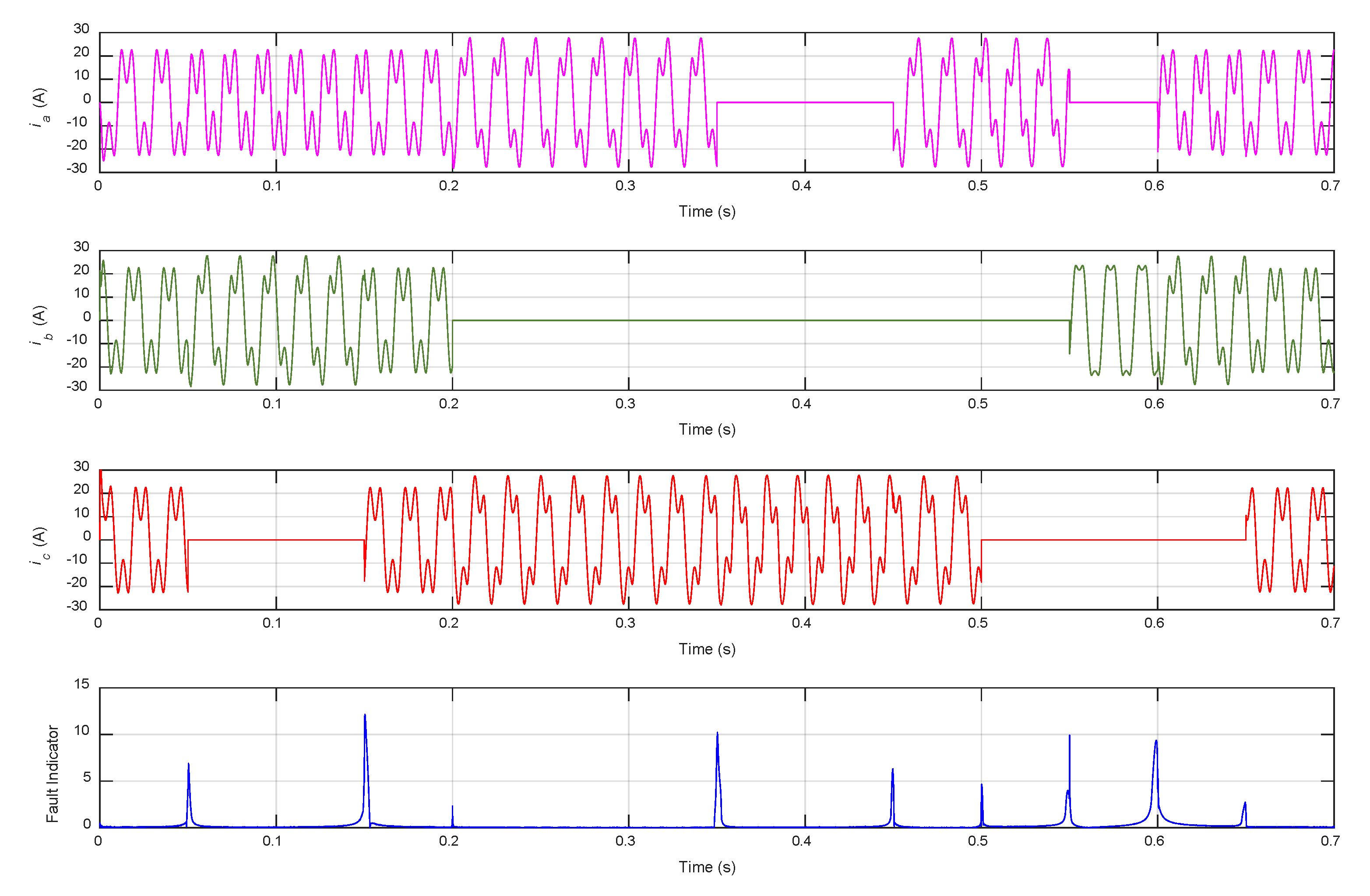Click Time (s) label below Fault Indicator plot
1370x896 pixels.
coord(706,866)
